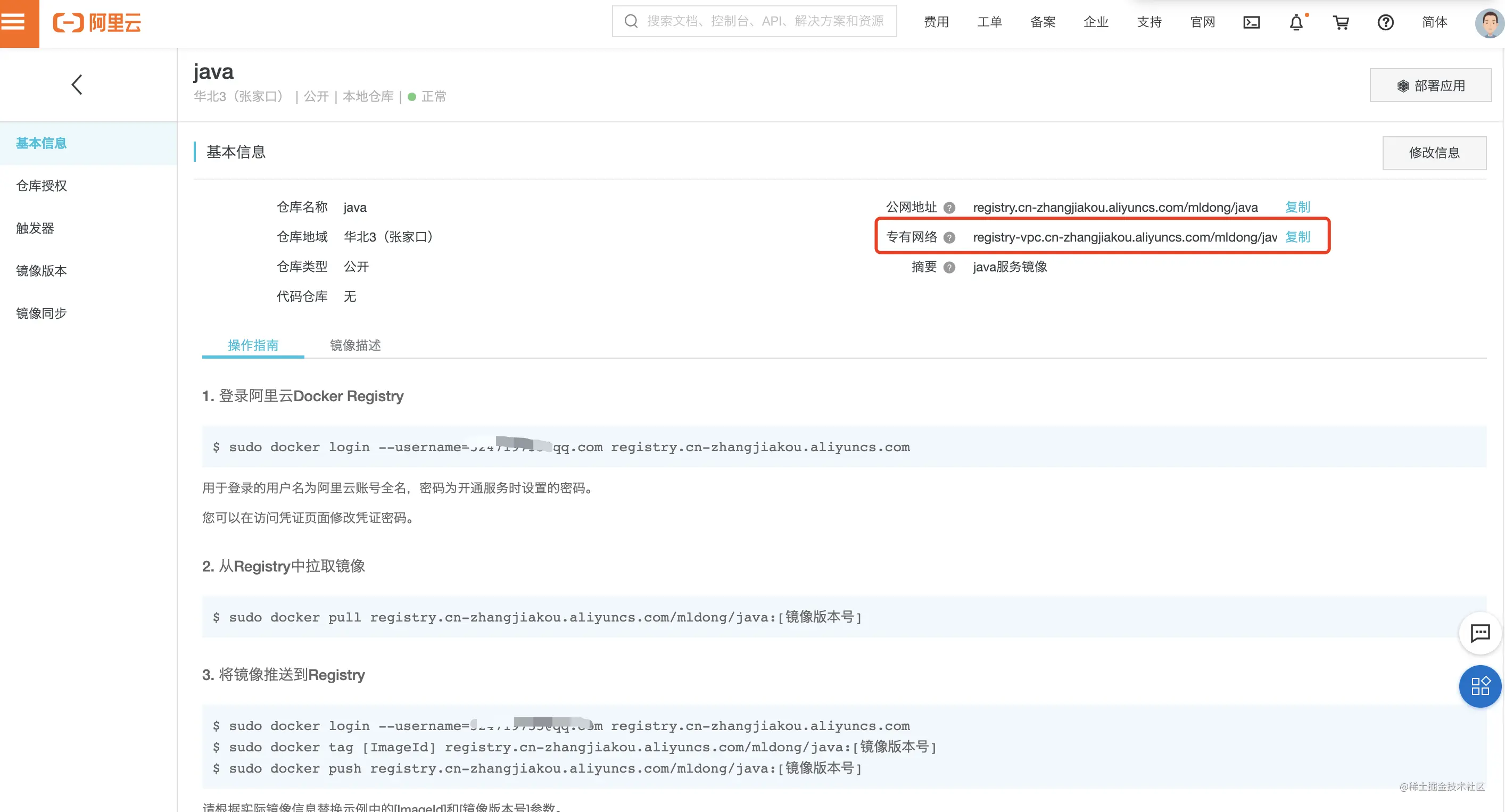Click the 修改信息 button
This screenshot has width=1505, height=812.
coord(1434,153)
